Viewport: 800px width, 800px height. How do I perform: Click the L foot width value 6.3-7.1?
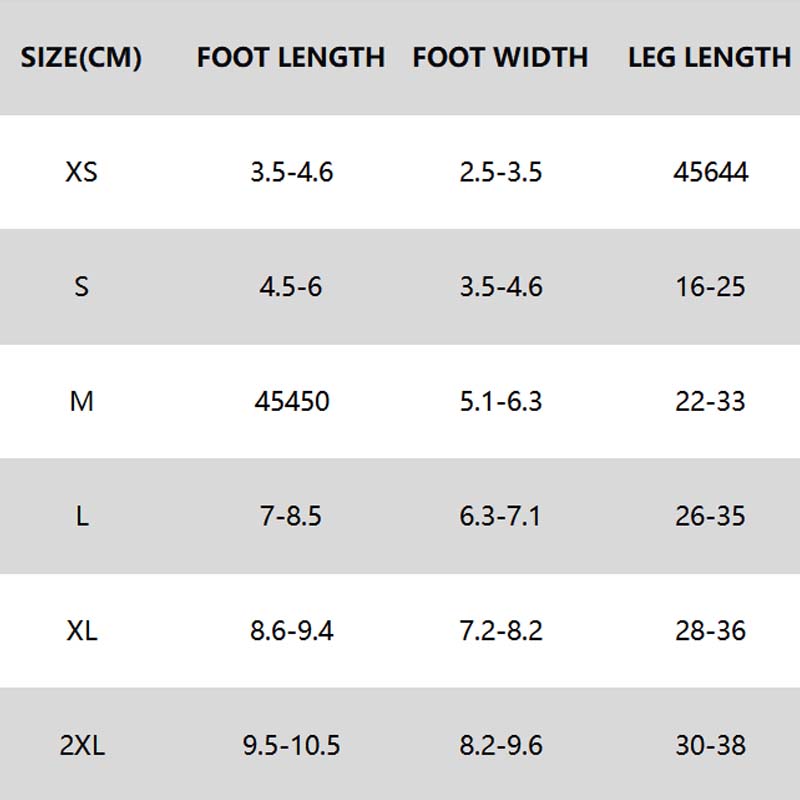(x=500, y=517)
